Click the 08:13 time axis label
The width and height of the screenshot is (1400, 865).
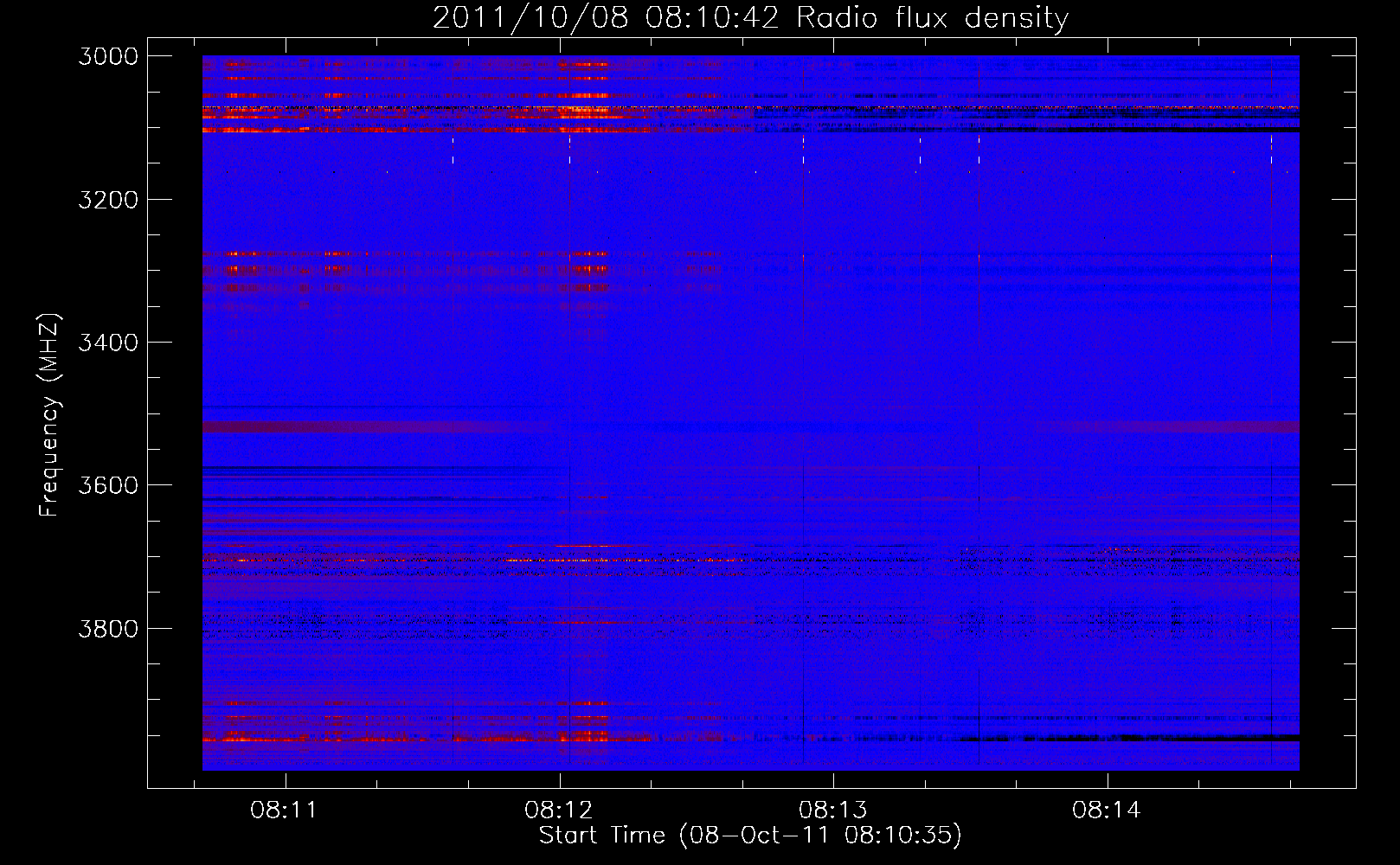(x=832, y=811)
